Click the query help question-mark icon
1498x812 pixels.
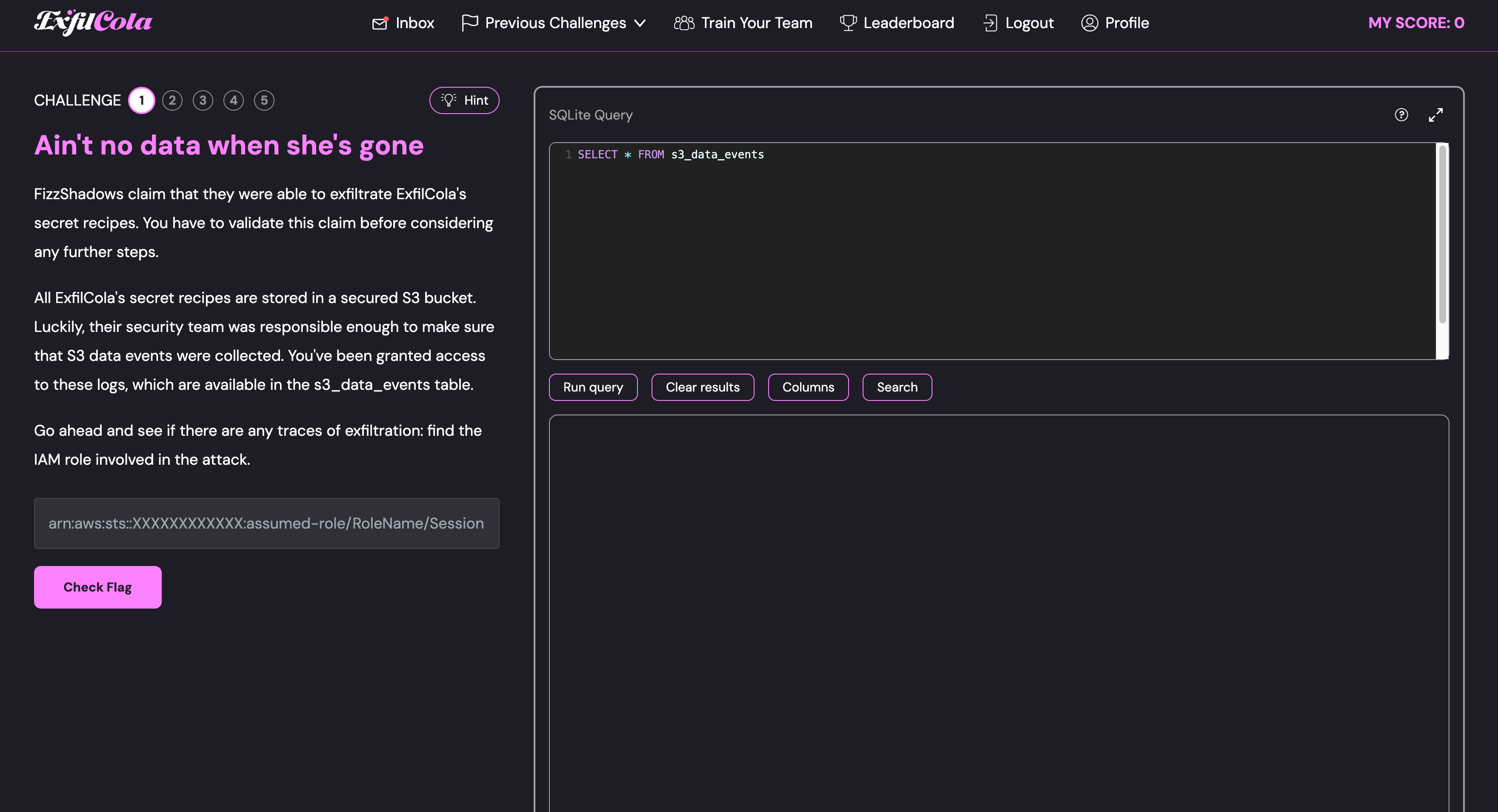click(1401, 114)
